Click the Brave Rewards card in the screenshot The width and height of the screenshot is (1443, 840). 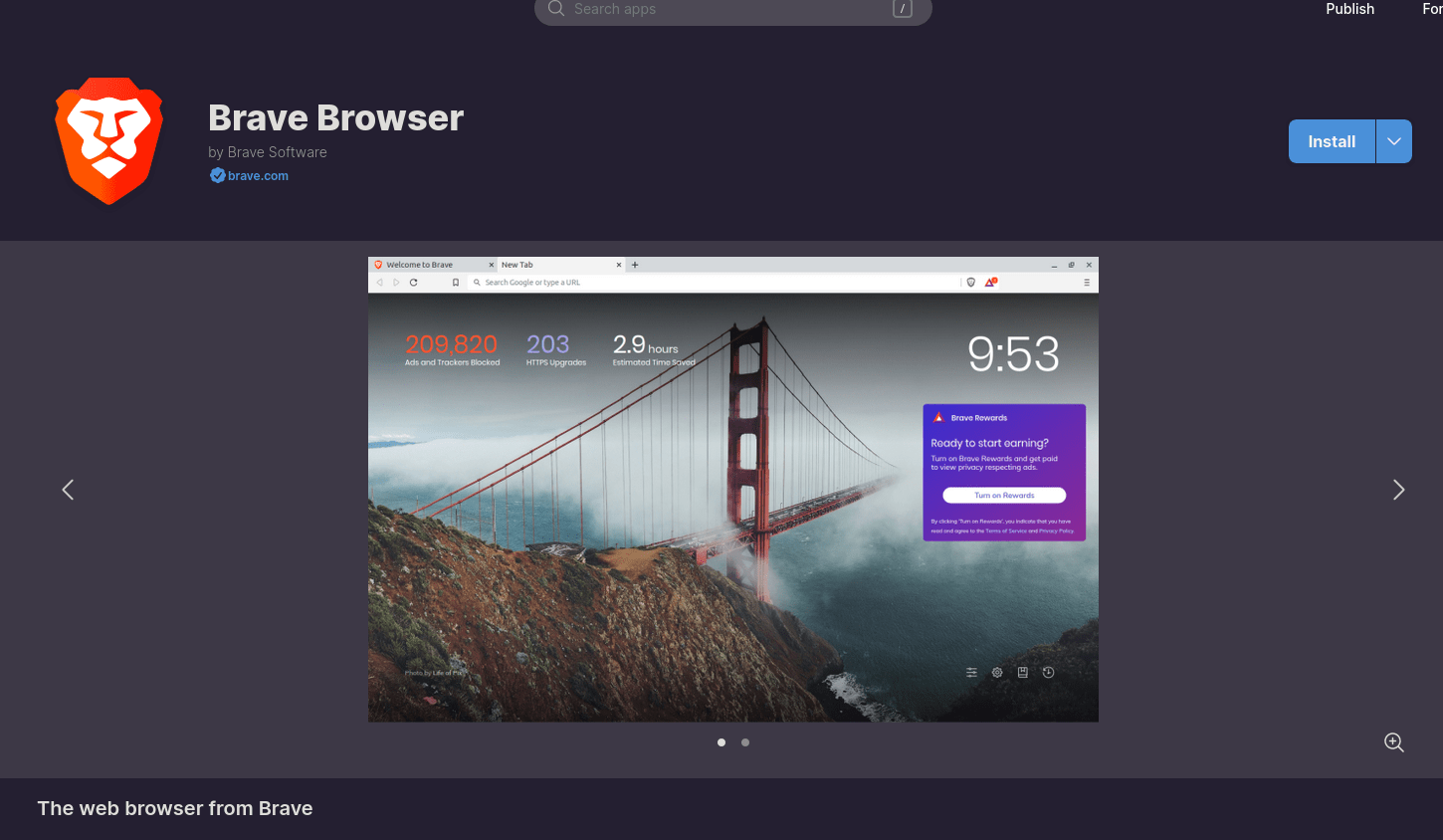(x=1004, y=473)
